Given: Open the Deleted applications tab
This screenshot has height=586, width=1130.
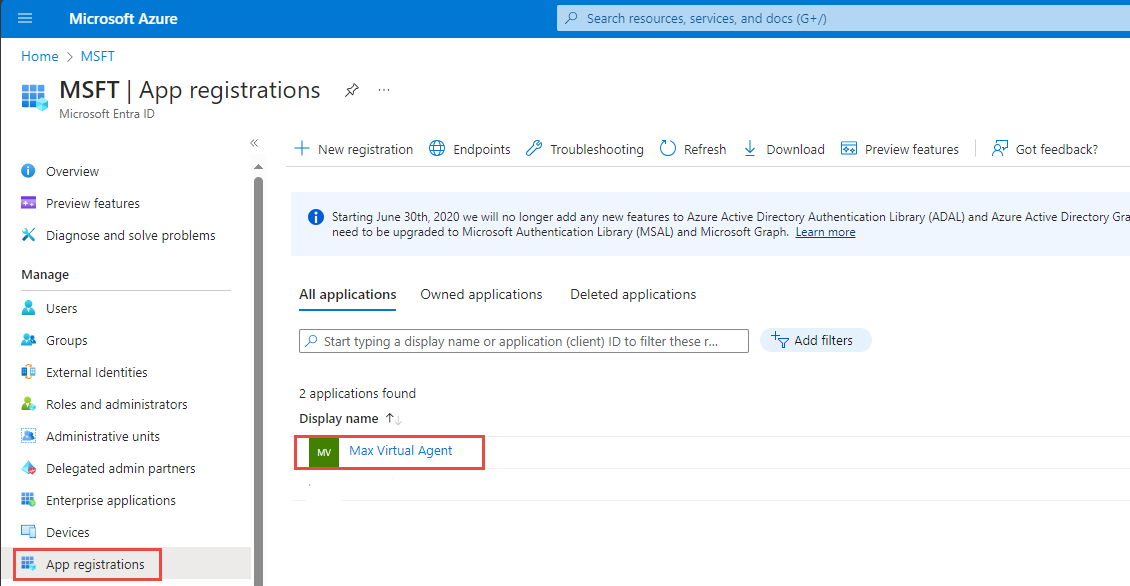Looking at the screenshot, I should [632, 294].
